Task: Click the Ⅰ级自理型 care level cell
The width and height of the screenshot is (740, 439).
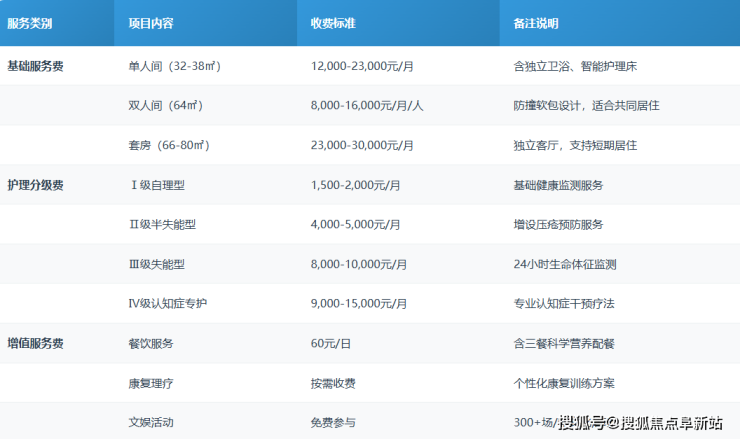Action: pyautogui.click(x=158, y=185)
